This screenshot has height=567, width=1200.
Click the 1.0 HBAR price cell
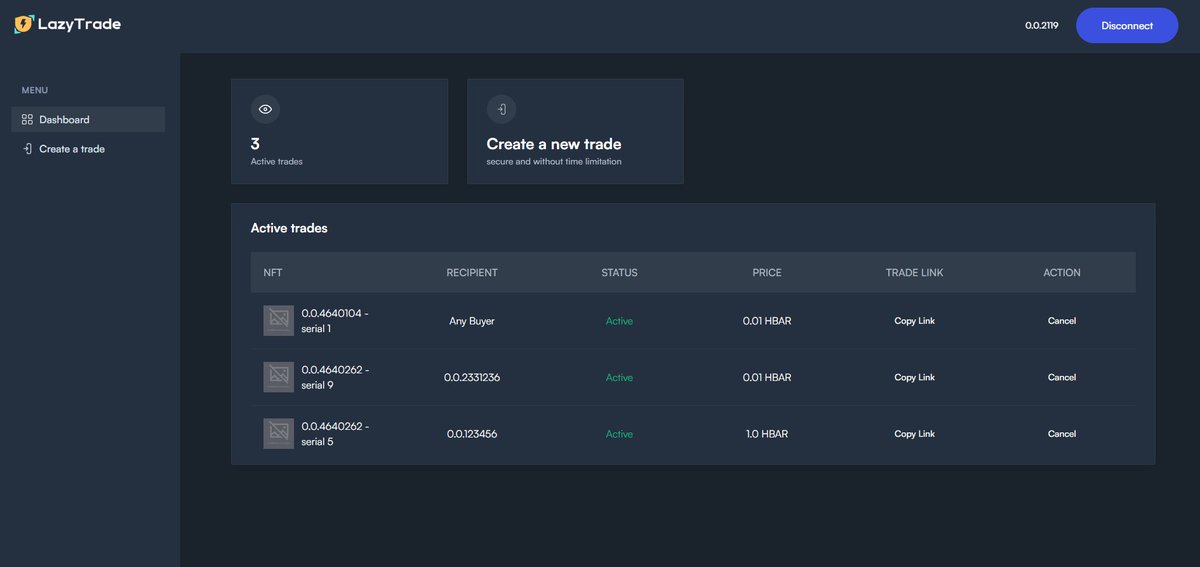767,434
